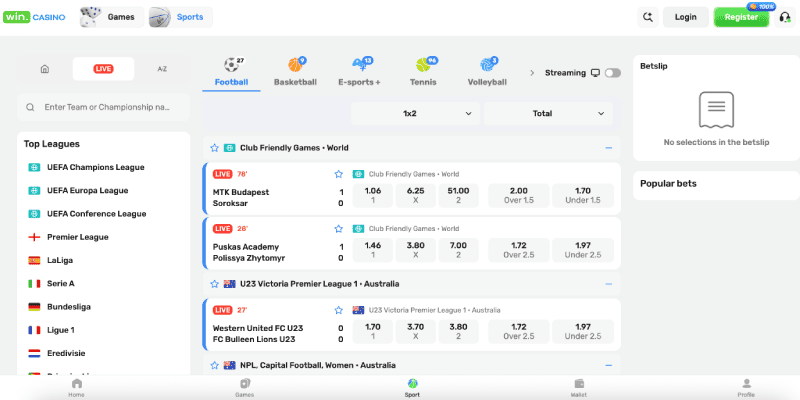Click the green Register button
Viewport: 800px width, 400px height.
pos(741,17)
